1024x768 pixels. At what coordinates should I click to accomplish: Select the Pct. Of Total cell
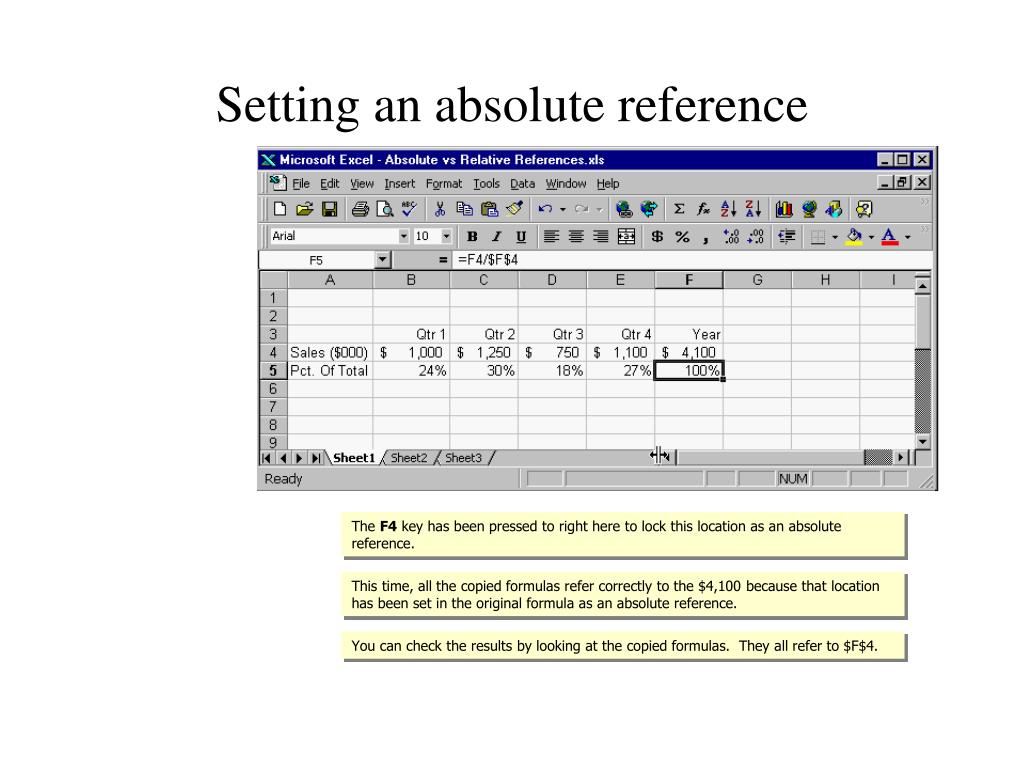coord(330,371)
